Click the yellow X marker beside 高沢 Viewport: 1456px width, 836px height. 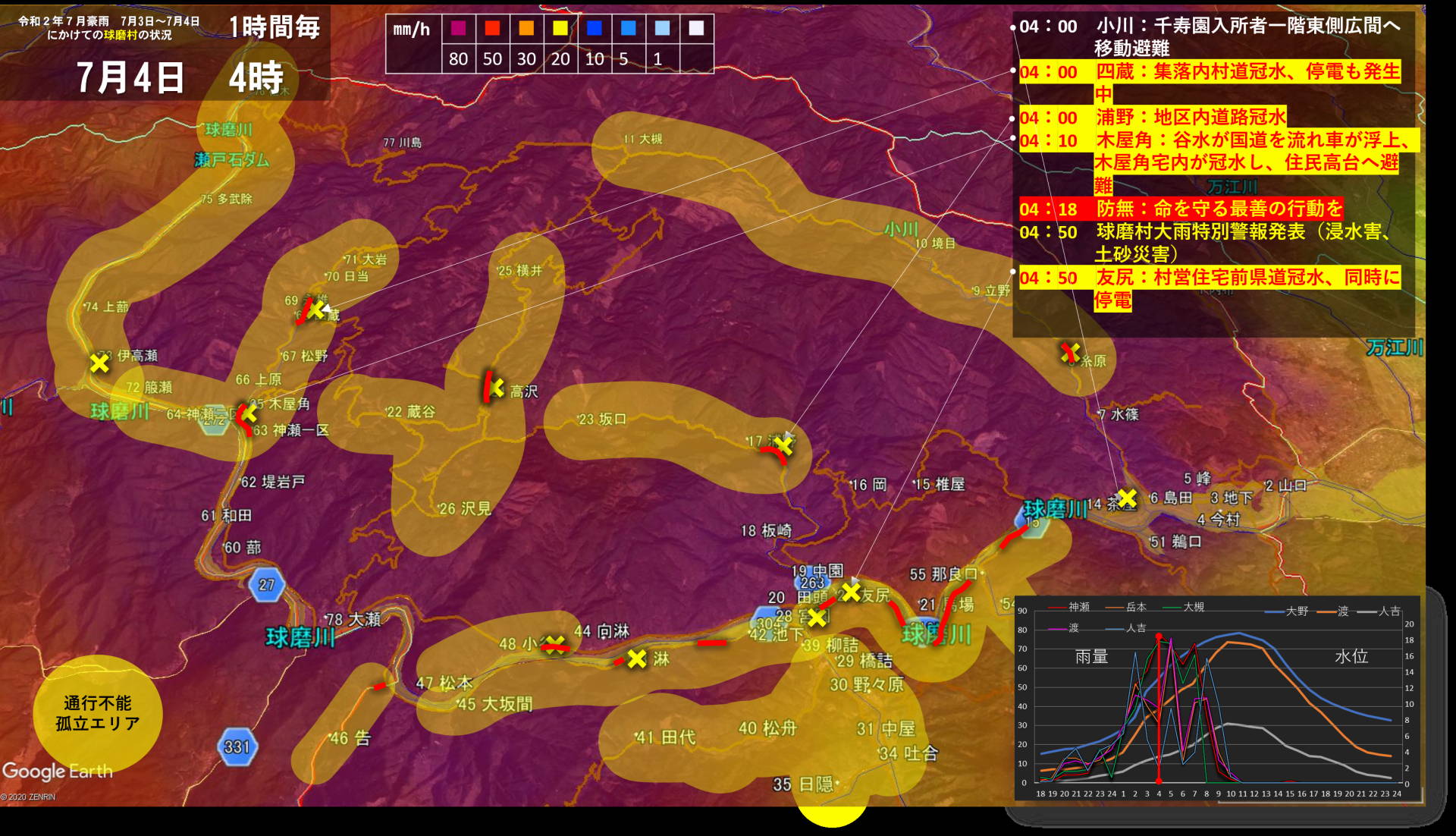[x=497, y=388]
